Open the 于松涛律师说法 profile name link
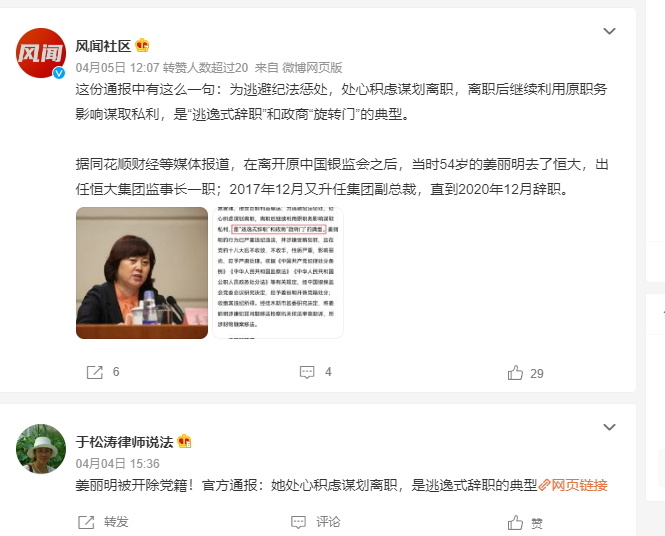 pyautogui.click(x=124, y=442)
